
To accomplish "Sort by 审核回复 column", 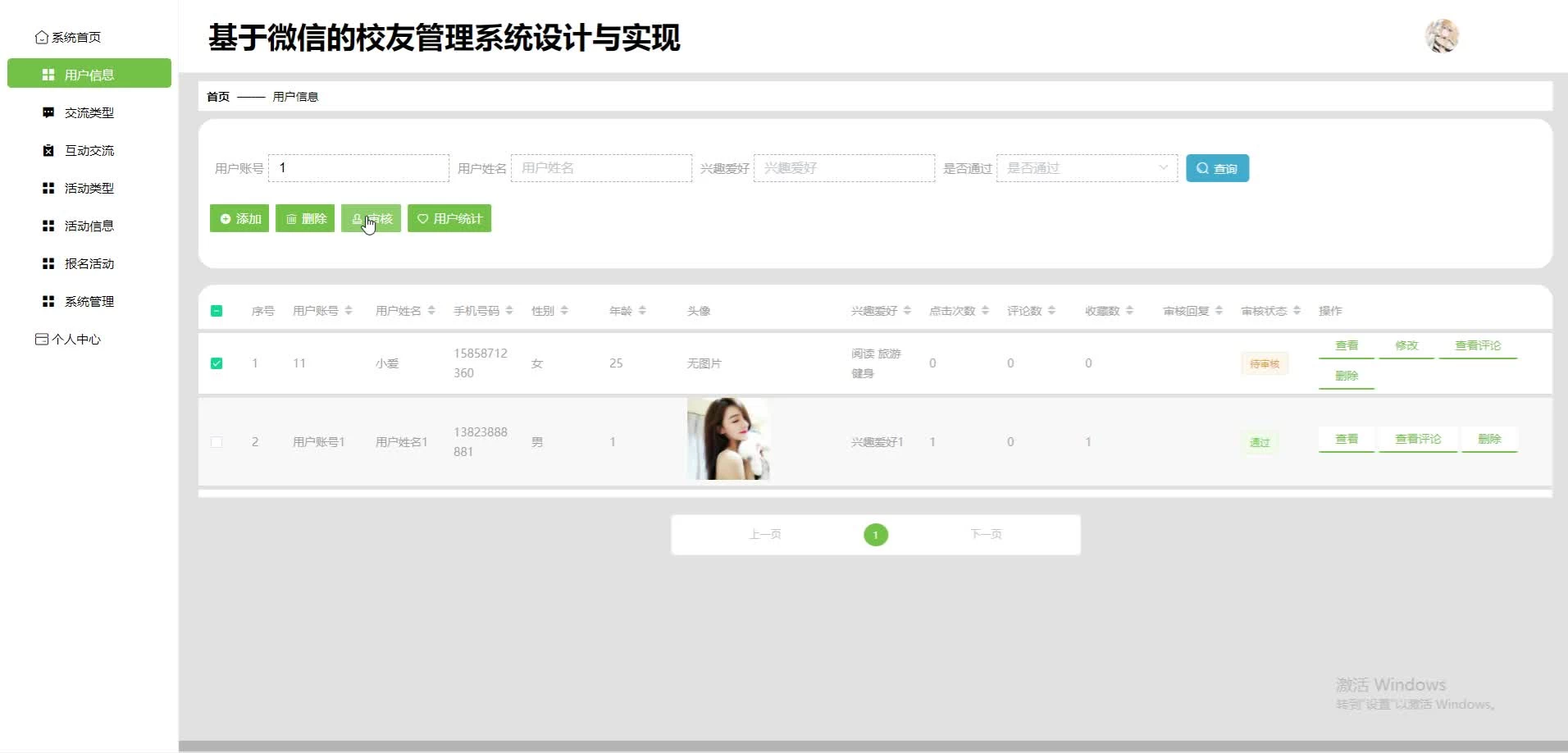I will coord(1219,311).
